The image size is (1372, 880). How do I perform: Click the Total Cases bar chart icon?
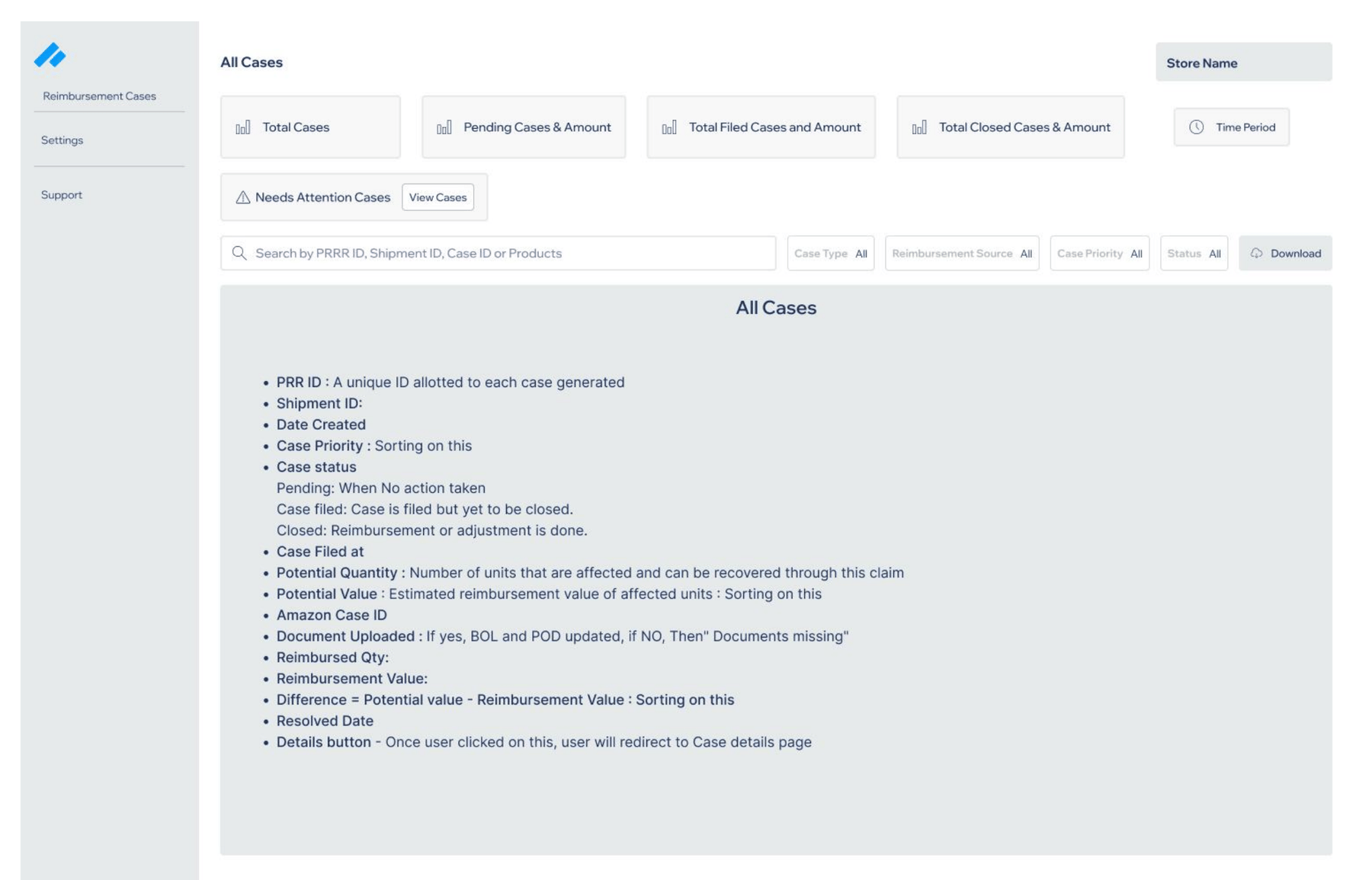click(242, 127)
